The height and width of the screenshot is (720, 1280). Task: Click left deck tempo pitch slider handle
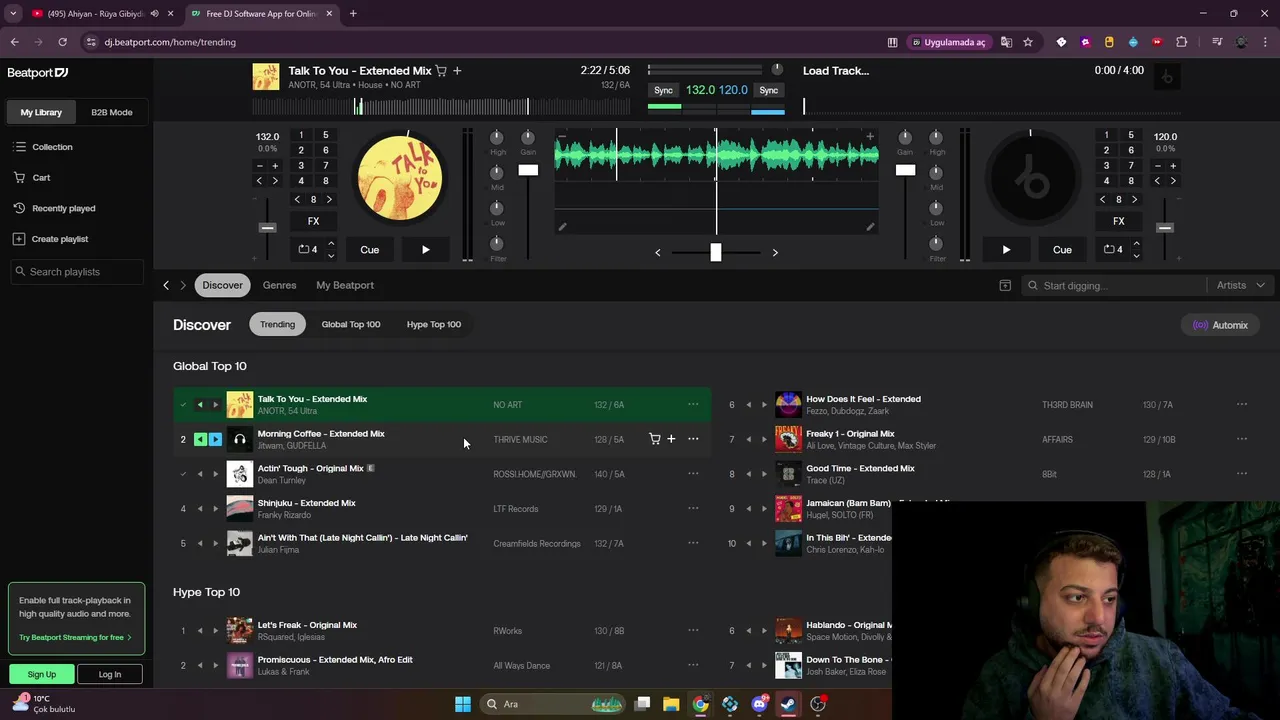267,228
